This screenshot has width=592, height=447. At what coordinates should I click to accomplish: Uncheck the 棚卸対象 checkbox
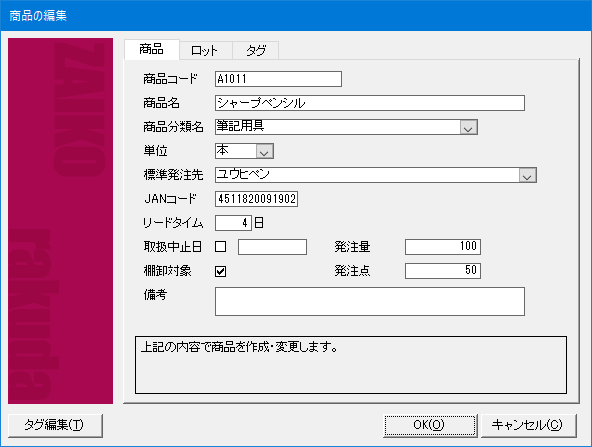point(220,271)
